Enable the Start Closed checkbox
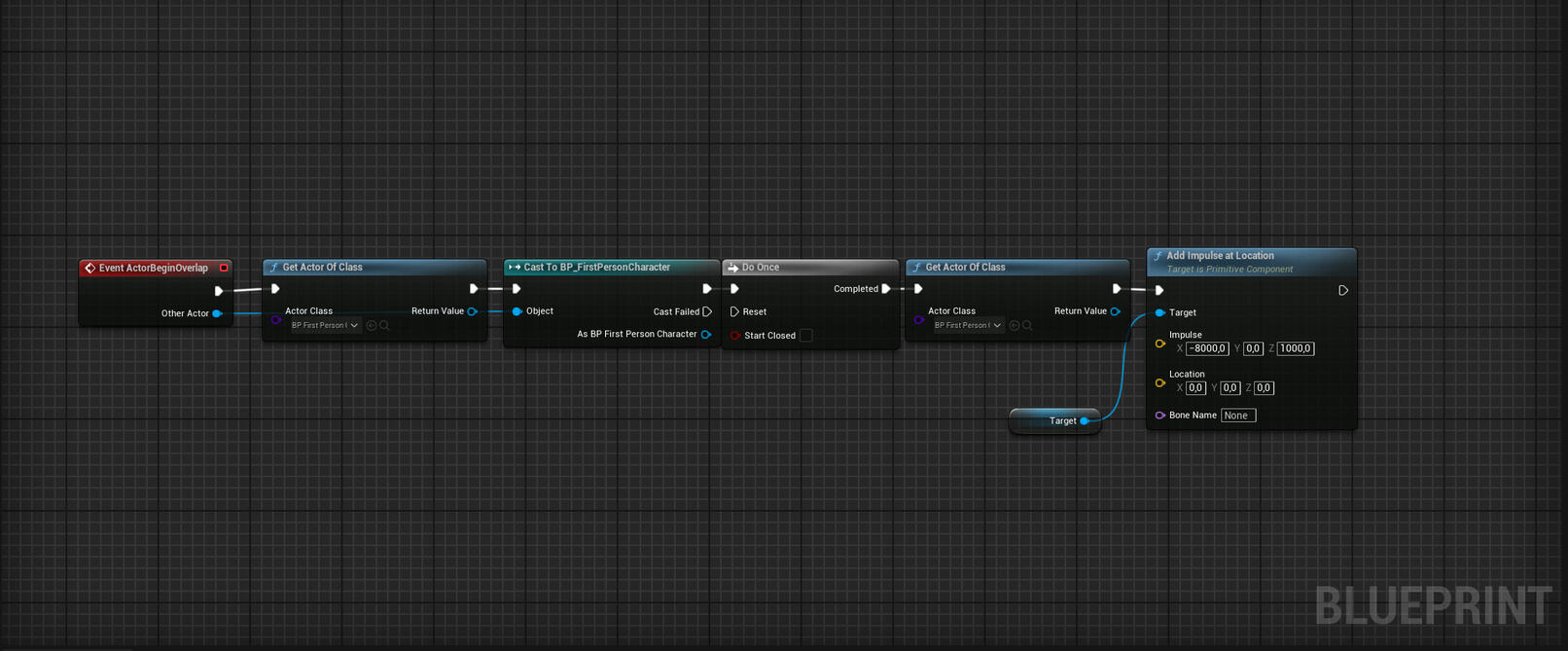This screenshot has height=651, width=1568. tap(806, 336)
